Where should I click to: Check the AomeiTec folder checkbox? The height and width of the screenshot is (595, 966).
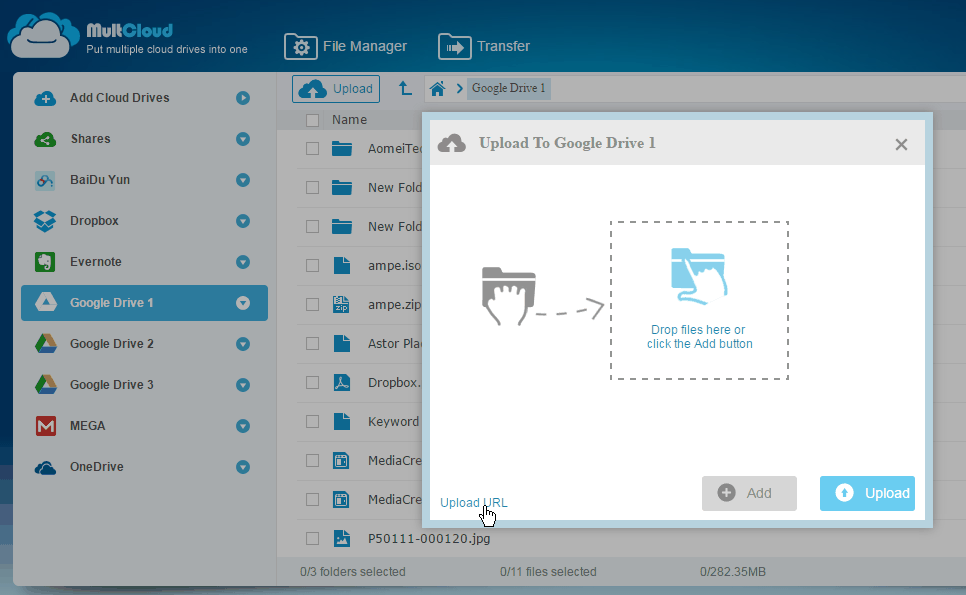312,148
